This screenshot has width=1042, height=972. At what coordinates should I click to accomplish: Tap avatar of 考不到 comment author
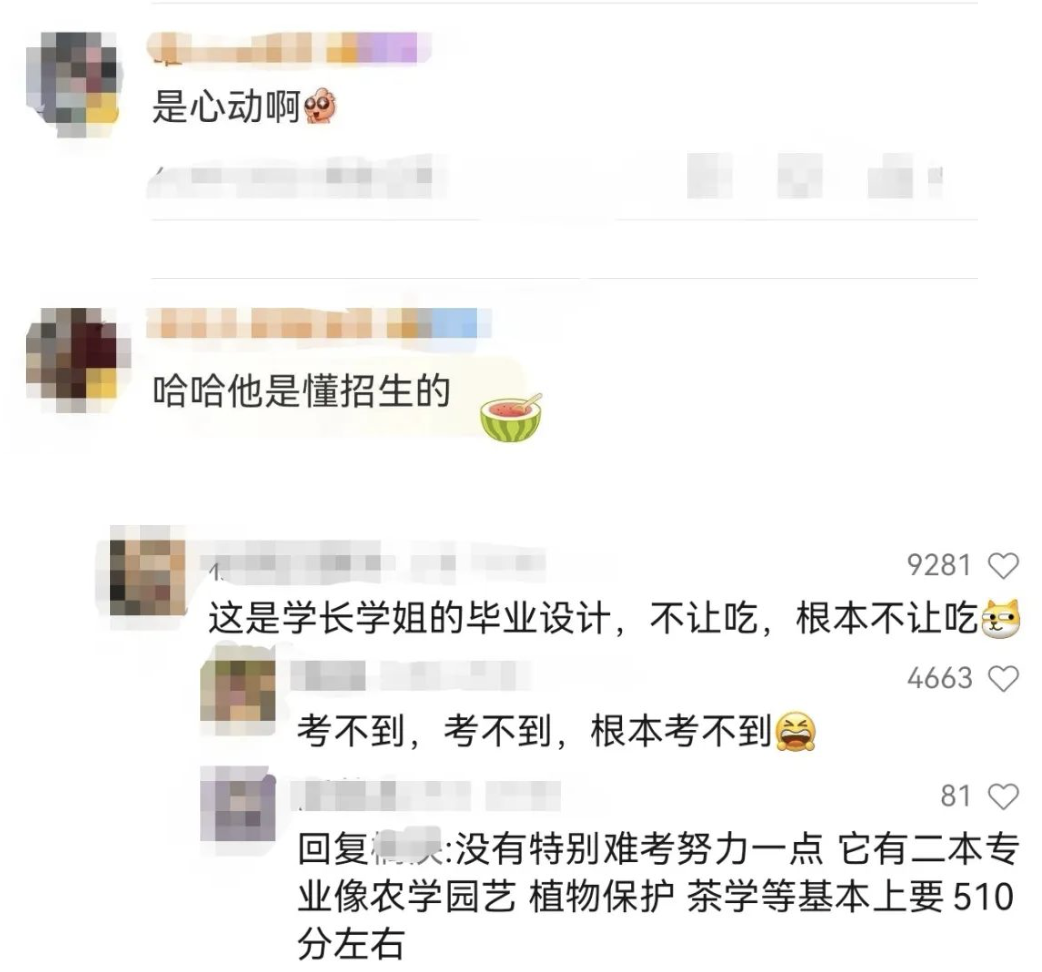(x=238, y=689)
